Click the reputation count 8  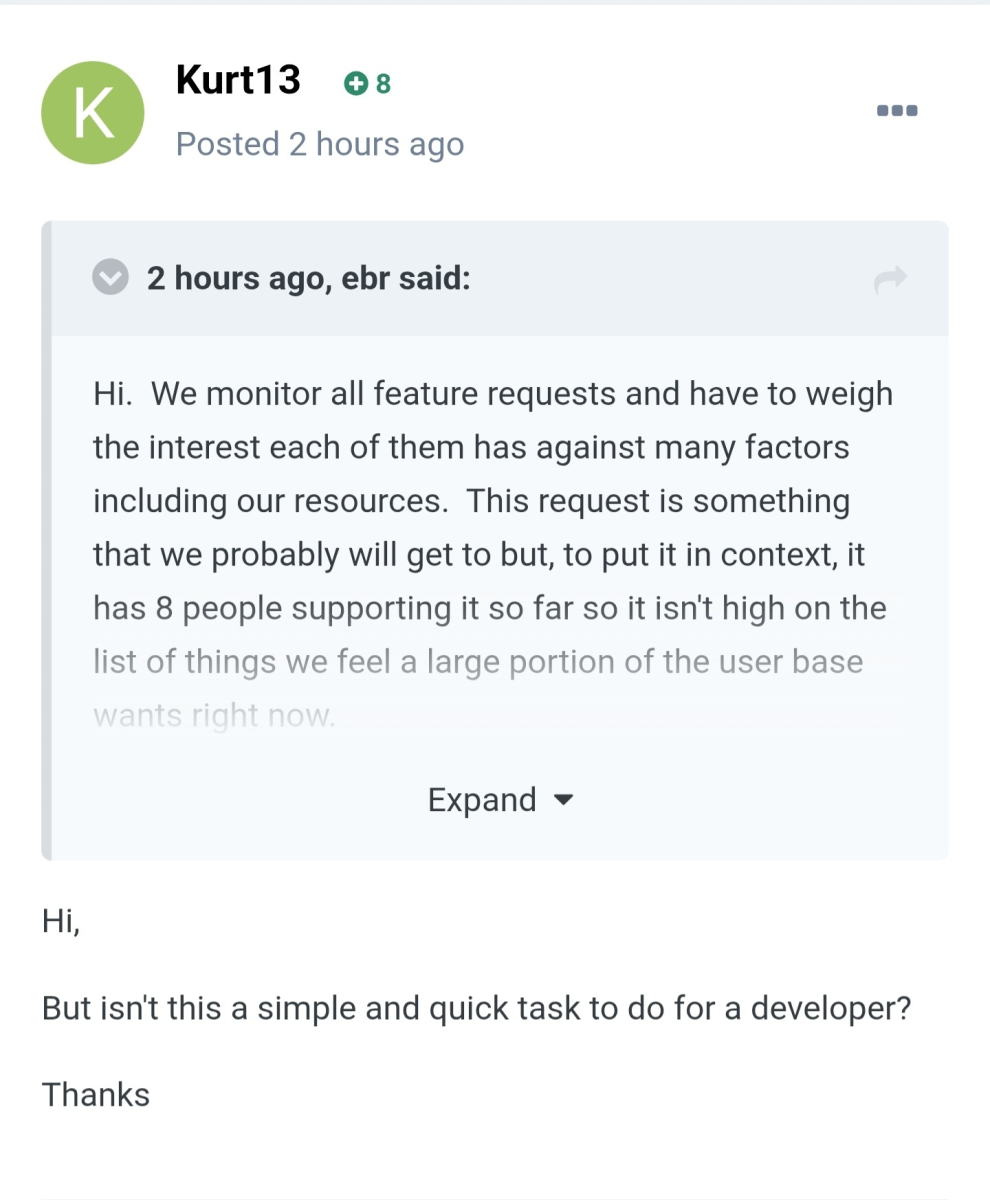383,83
